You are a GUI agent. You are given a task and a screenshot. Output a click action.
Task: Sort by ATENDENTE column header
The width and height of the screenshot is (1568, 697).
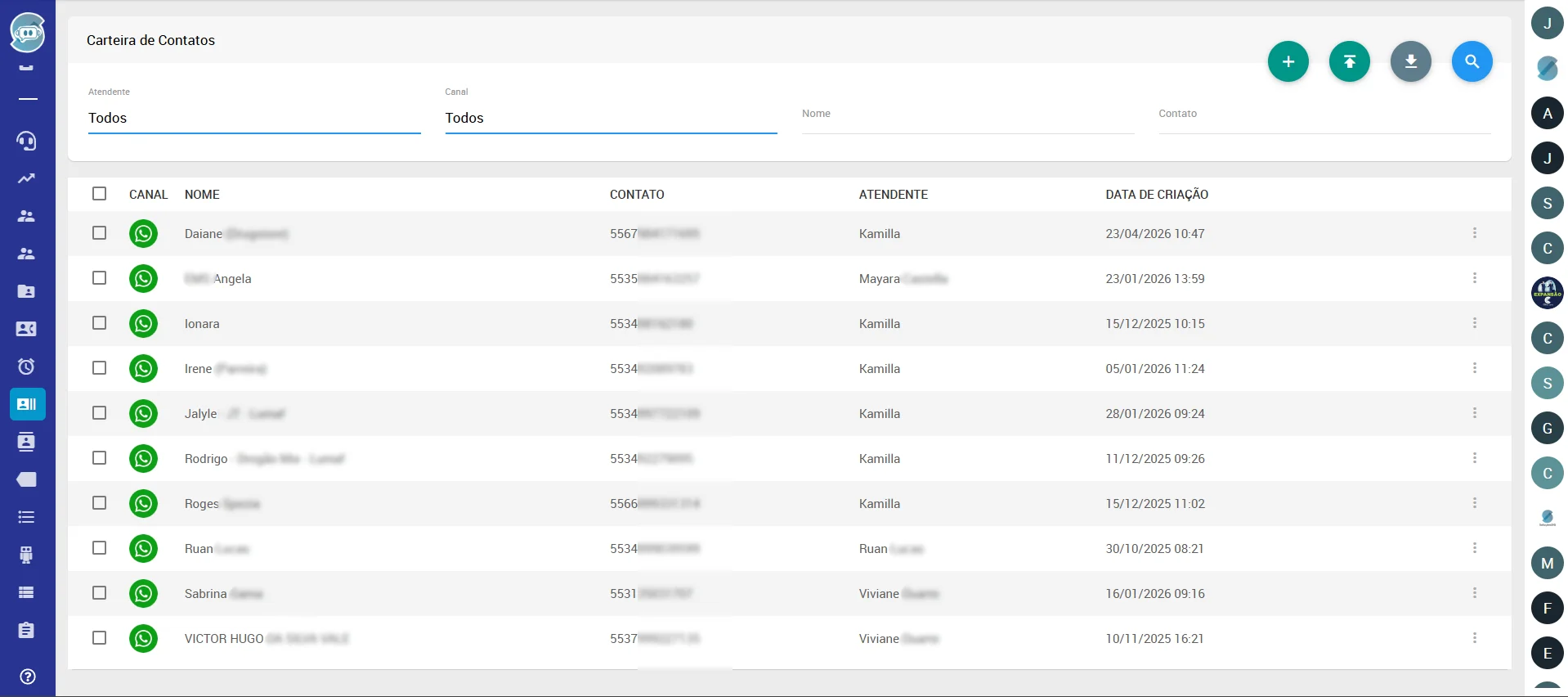point(894,195)
